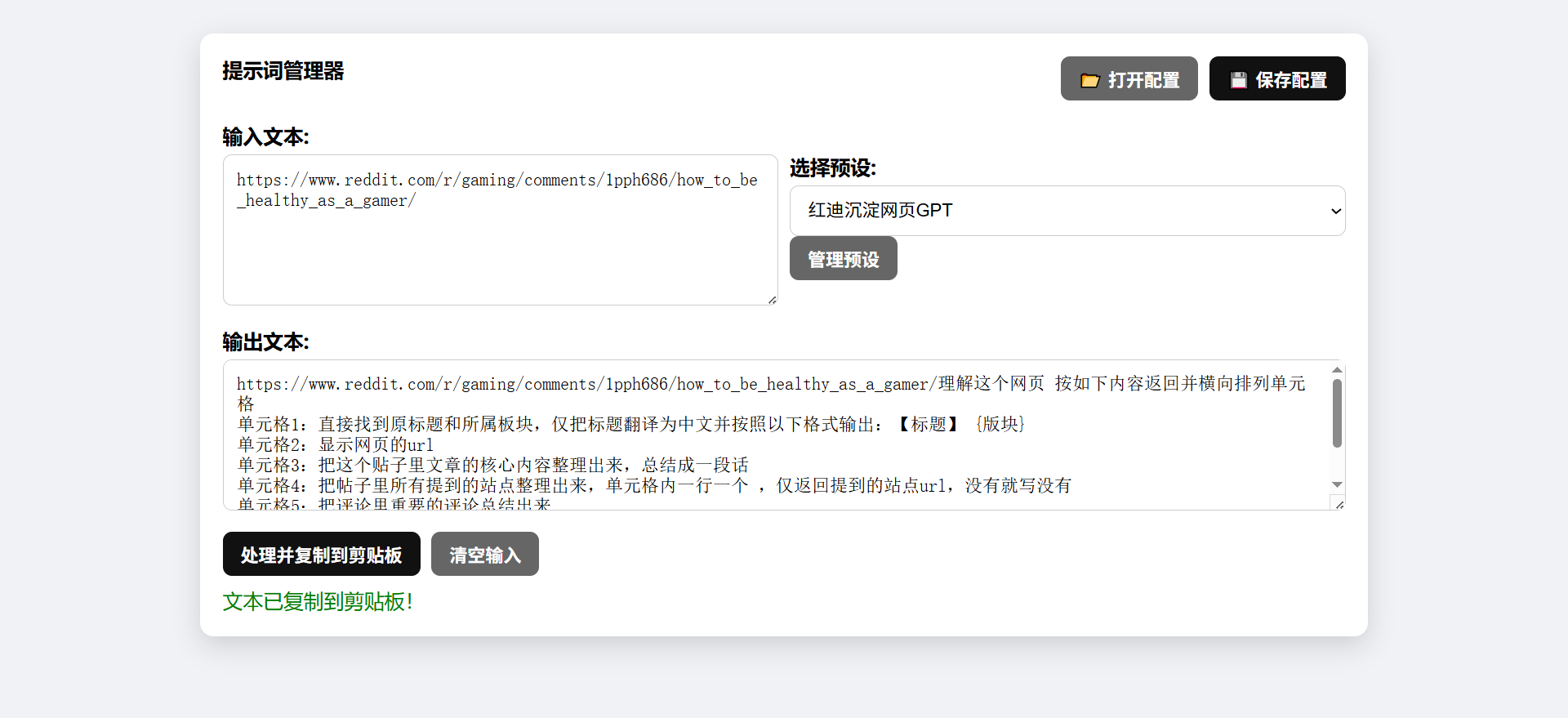The image size is (1568, 718).
Task: Click the 保存配置 button label
Action: (x=1290, y=80)
